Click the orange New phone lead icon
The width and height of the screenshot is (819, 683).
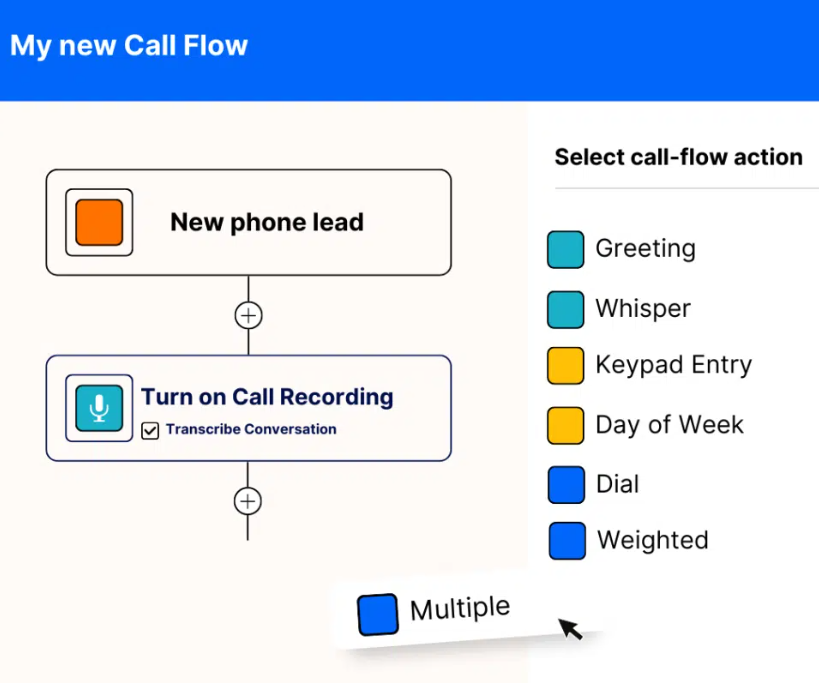click(x=99, y=222)
